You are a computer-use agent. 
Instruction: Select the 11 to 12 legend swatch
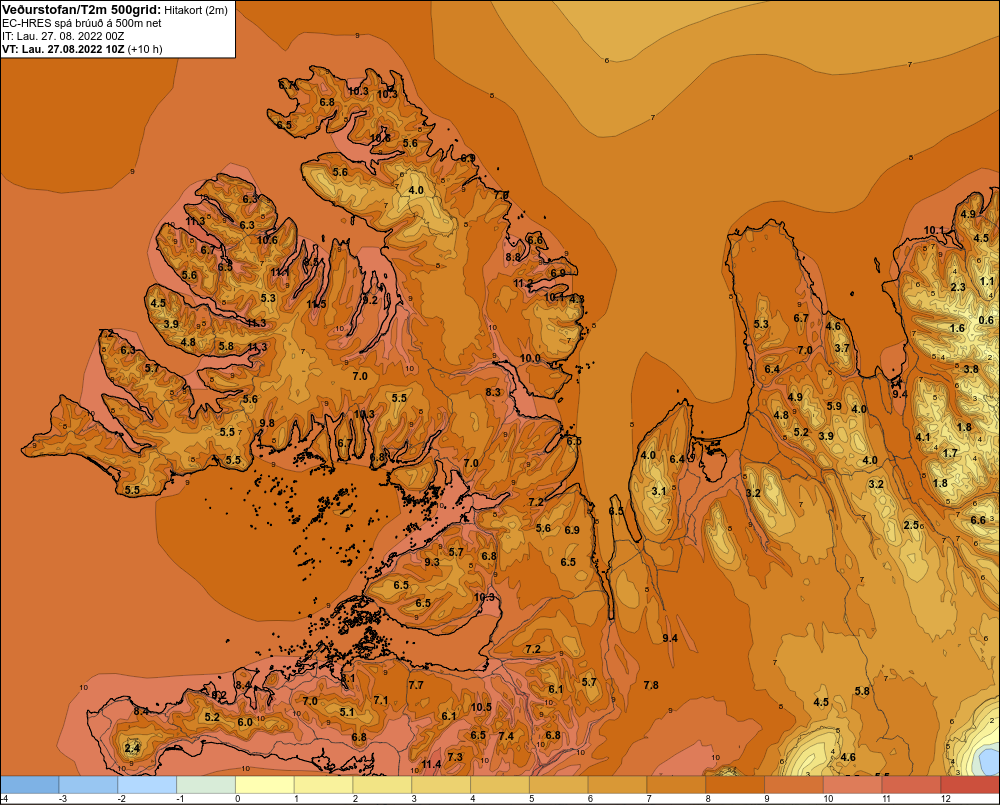click(x=911, y=784)
